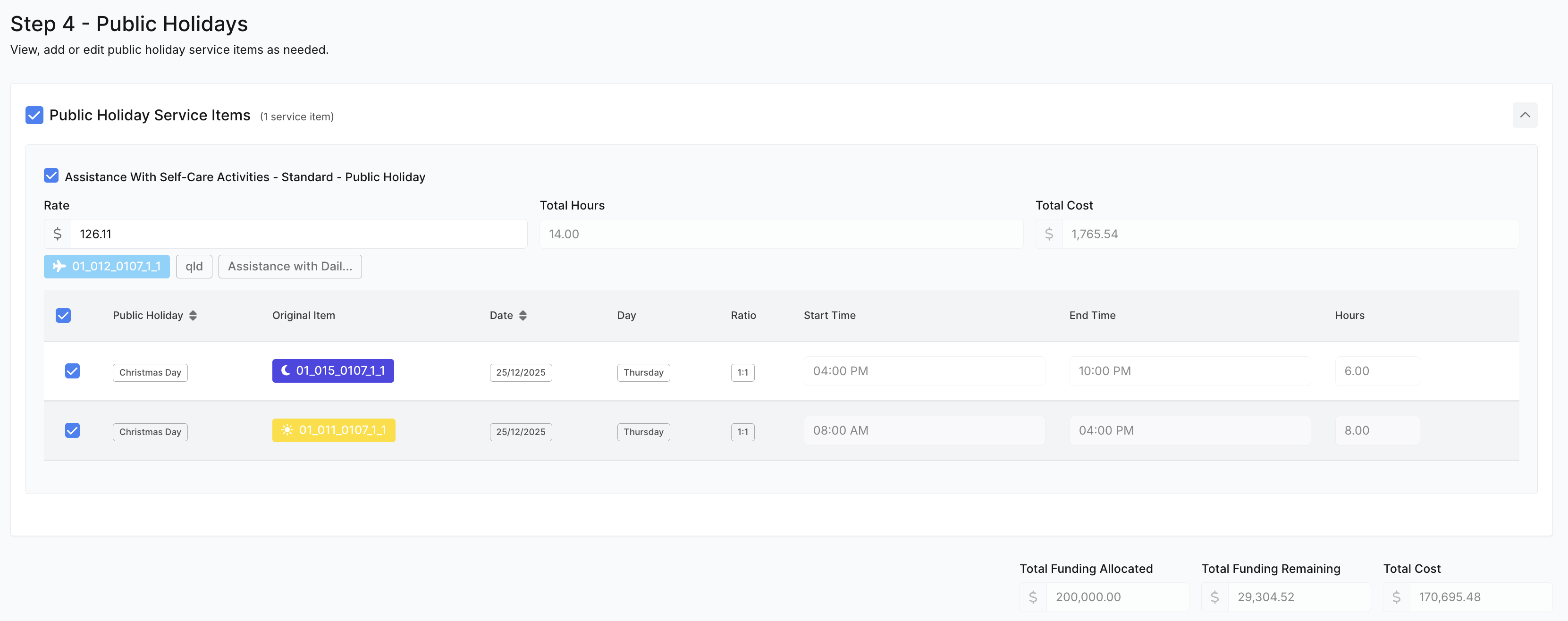The width and height of the screenshot is (1568, 621).
Task: Click dollar icon beside Total Funding Allocated
Action: pos(1033,596)
